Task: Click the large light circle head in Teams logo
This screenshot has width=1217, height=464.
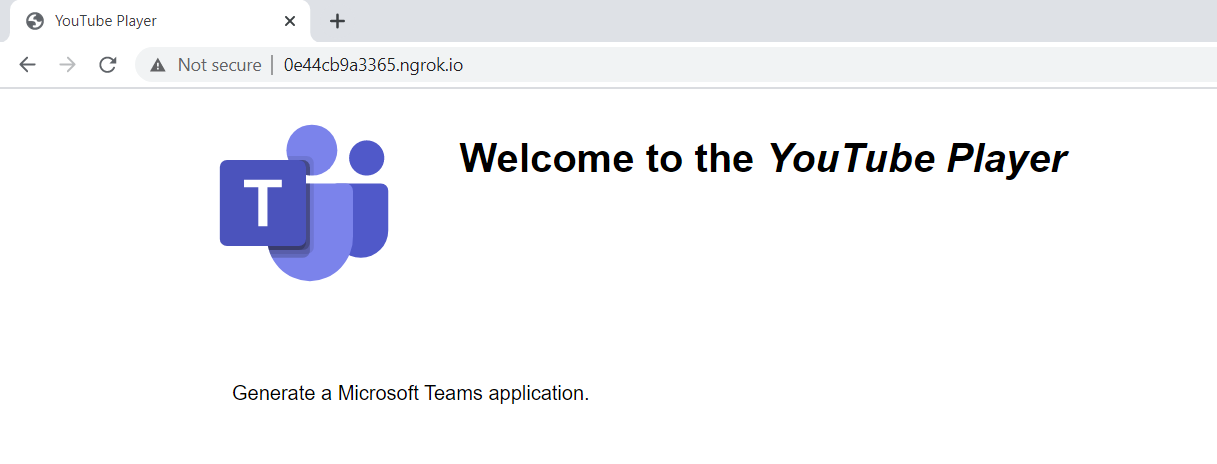Action: [310, 148]
